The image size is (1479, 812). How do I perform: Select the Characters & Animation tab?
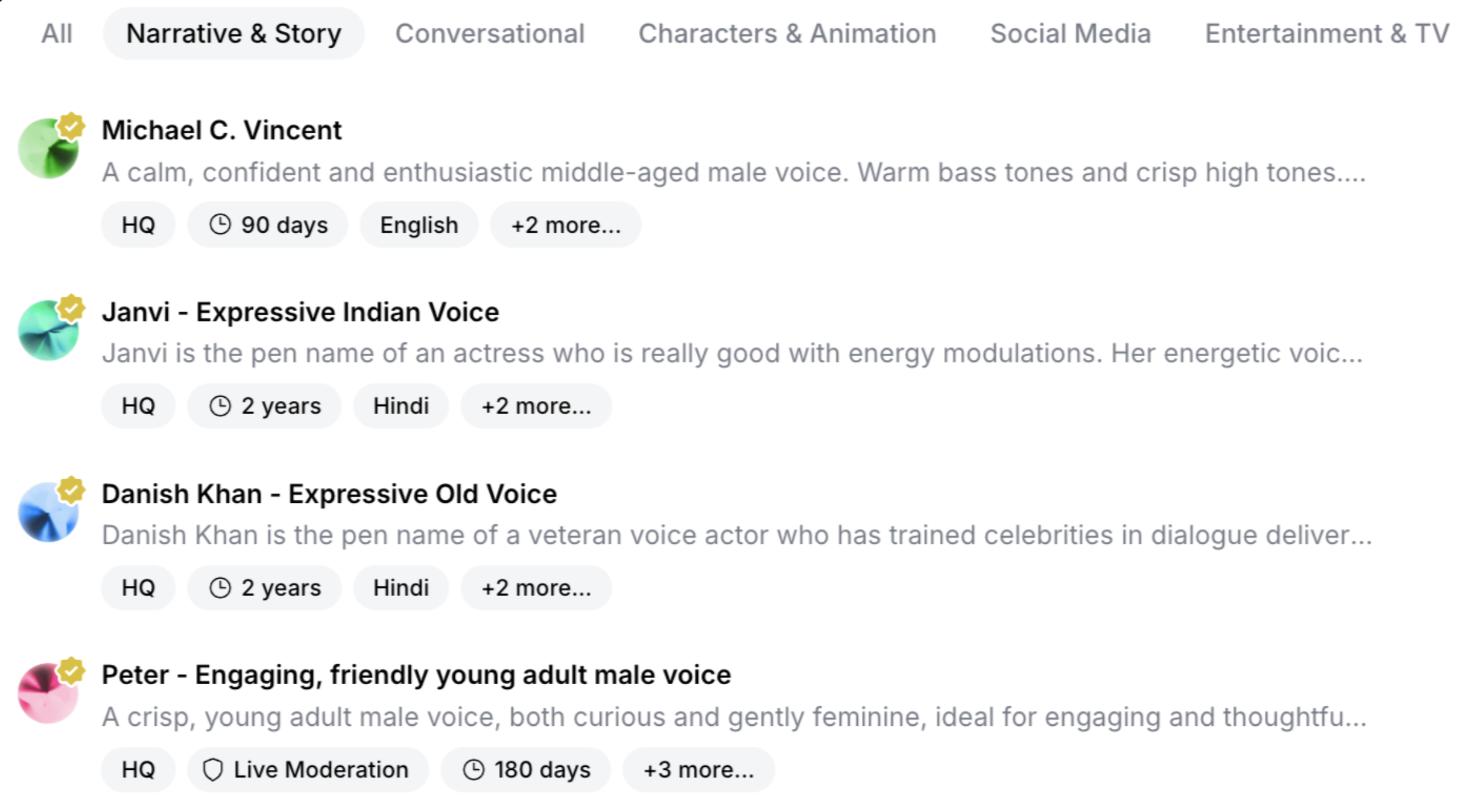[x=787, y=34]
